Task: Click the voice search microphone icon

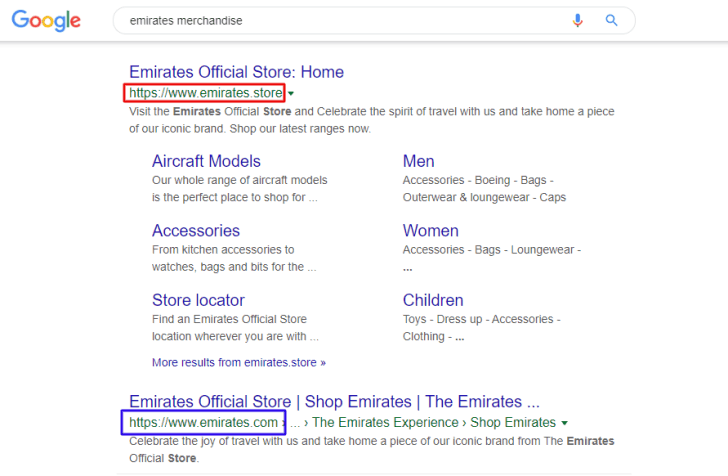Action: pyautogui.click(x=578, y=20)
